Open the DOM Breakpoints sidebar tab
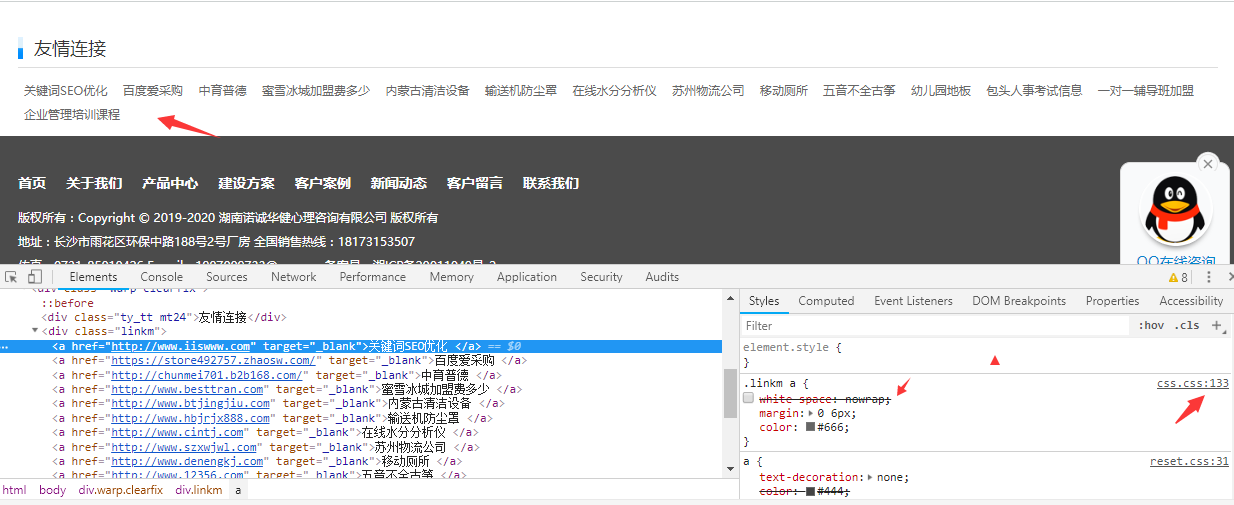The height and width of the screenshot is (505, 1234). pyautogui.click(x=1019, y=301)
